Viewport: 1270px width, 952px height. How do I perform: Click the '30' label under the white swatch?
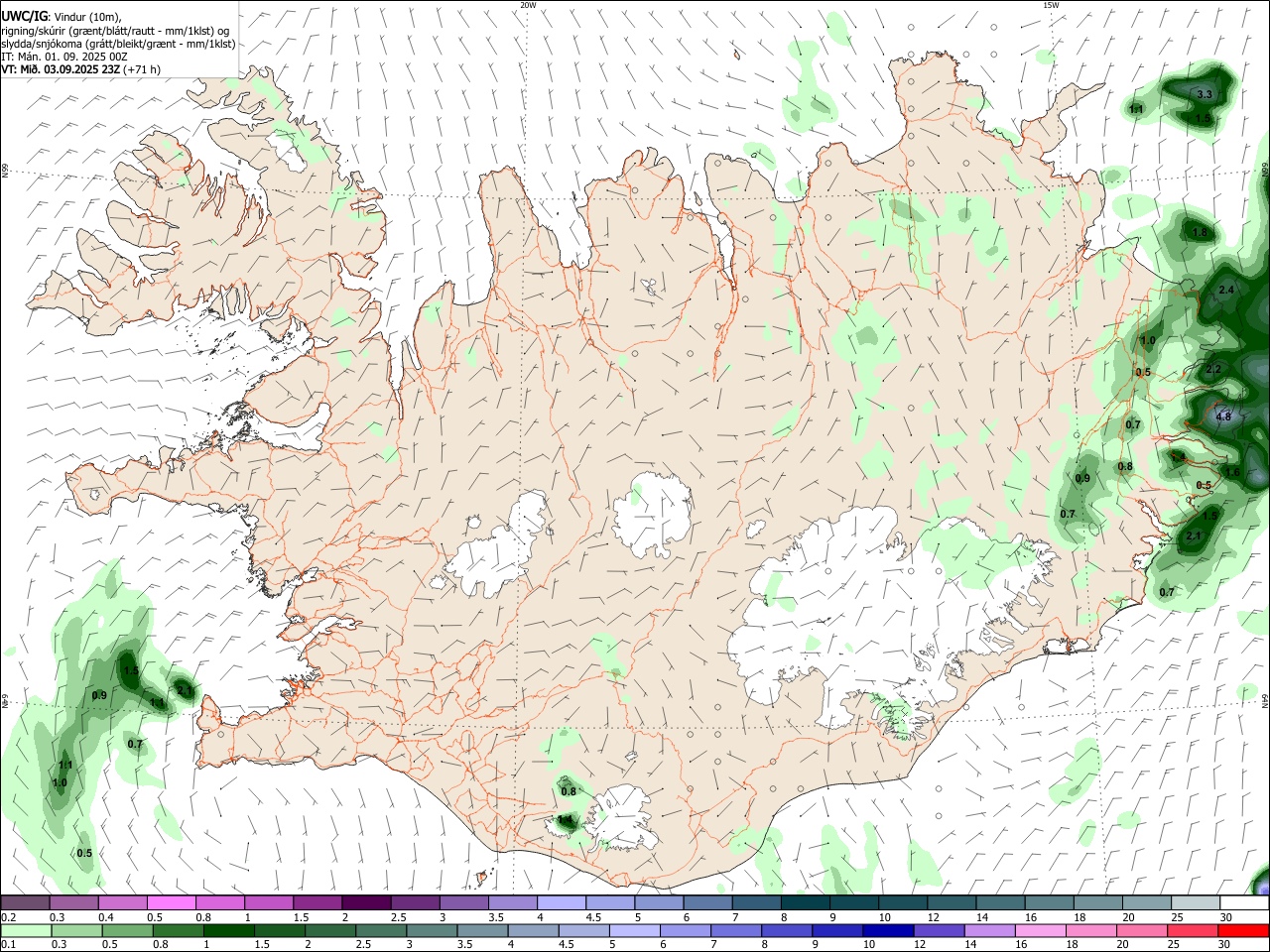[1226, 917]
